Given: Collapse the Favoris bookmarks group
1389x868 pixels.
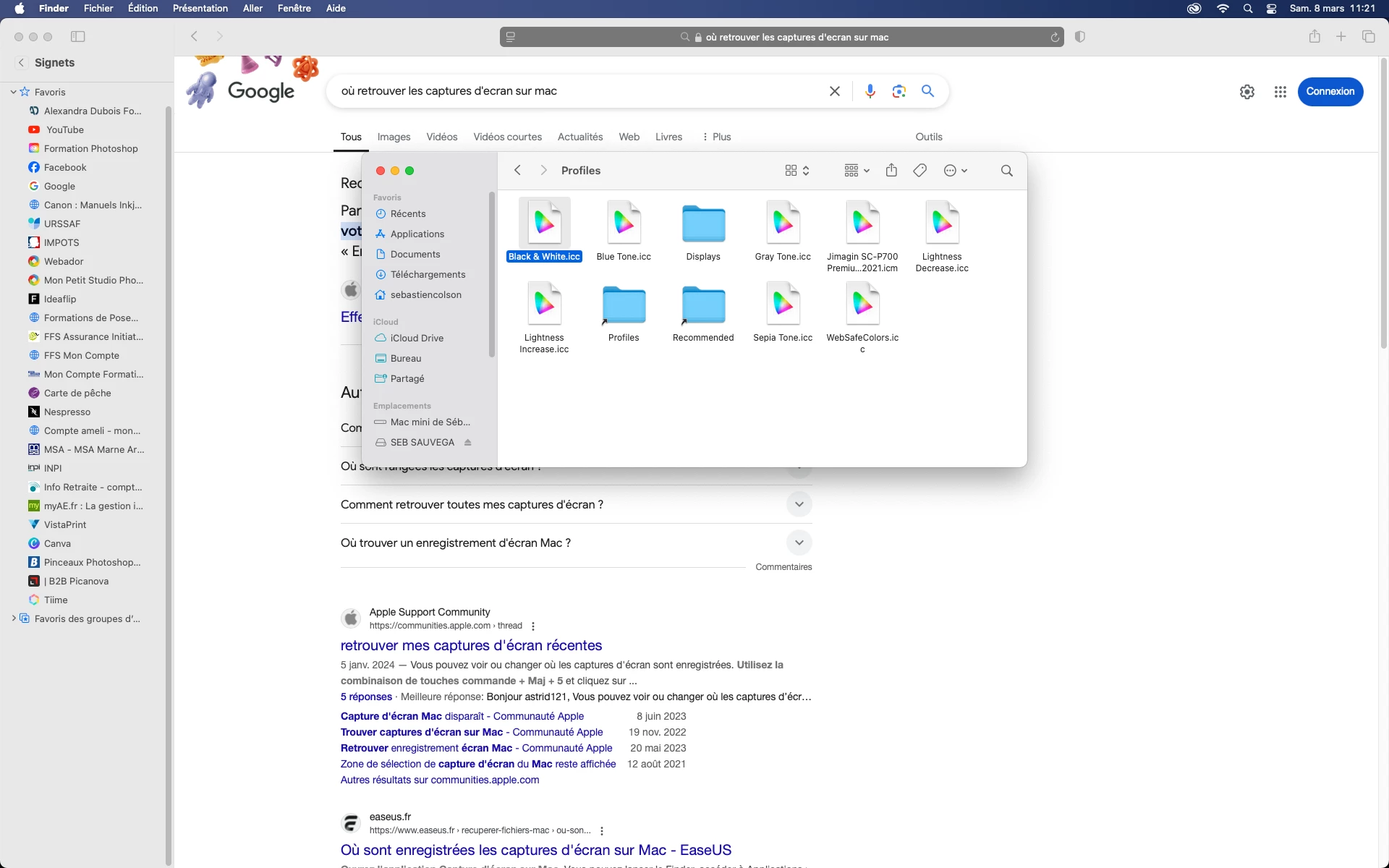Looking at the screenshot, I should [x=14, y=92].
